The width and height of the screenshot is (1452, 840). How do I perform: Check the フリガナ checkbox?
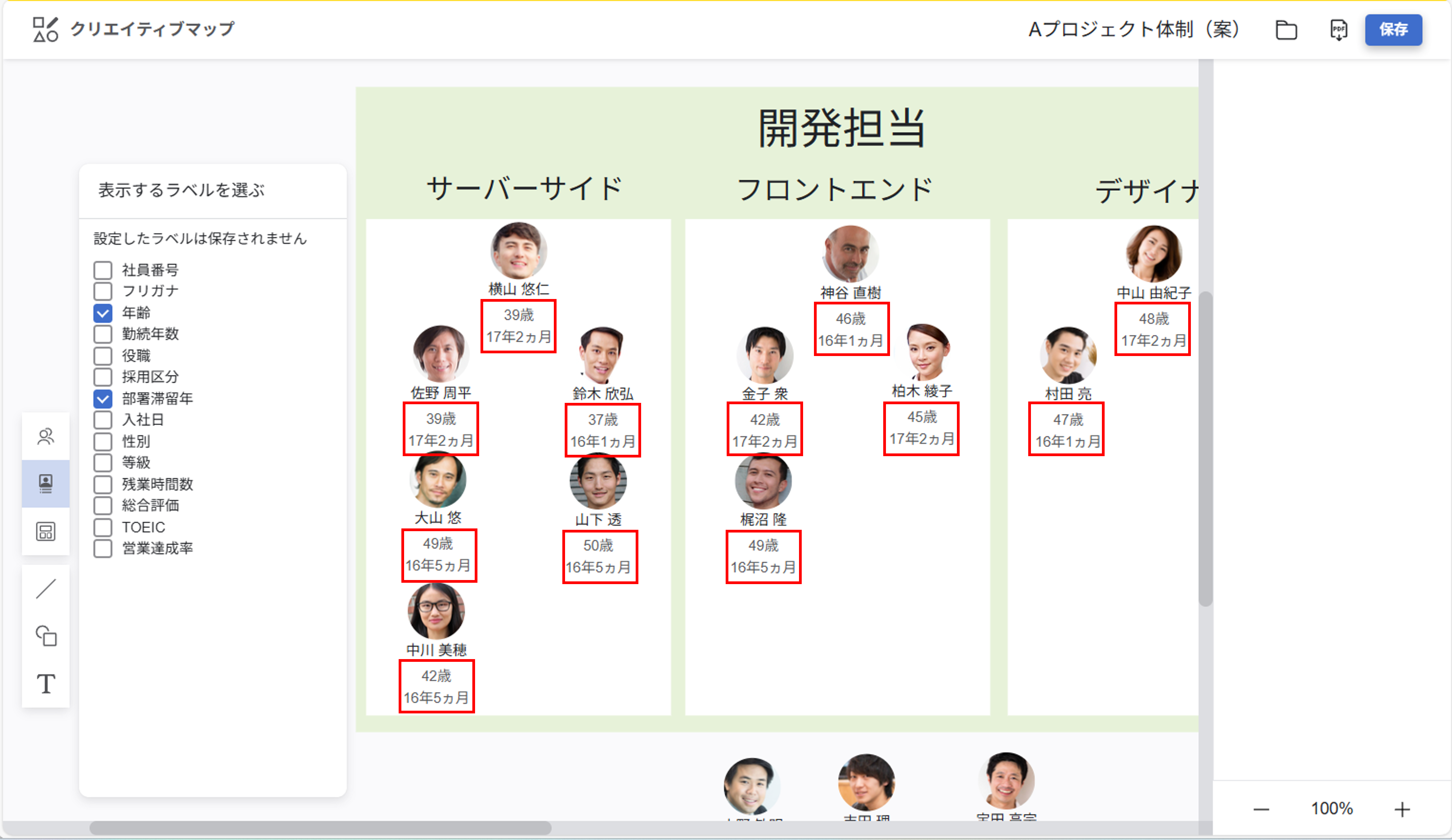pyautogui.click(x=103, y=291)
